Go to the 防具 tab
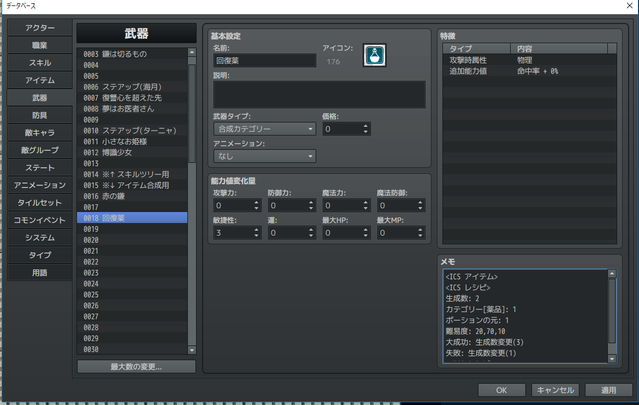 (40, 115)
